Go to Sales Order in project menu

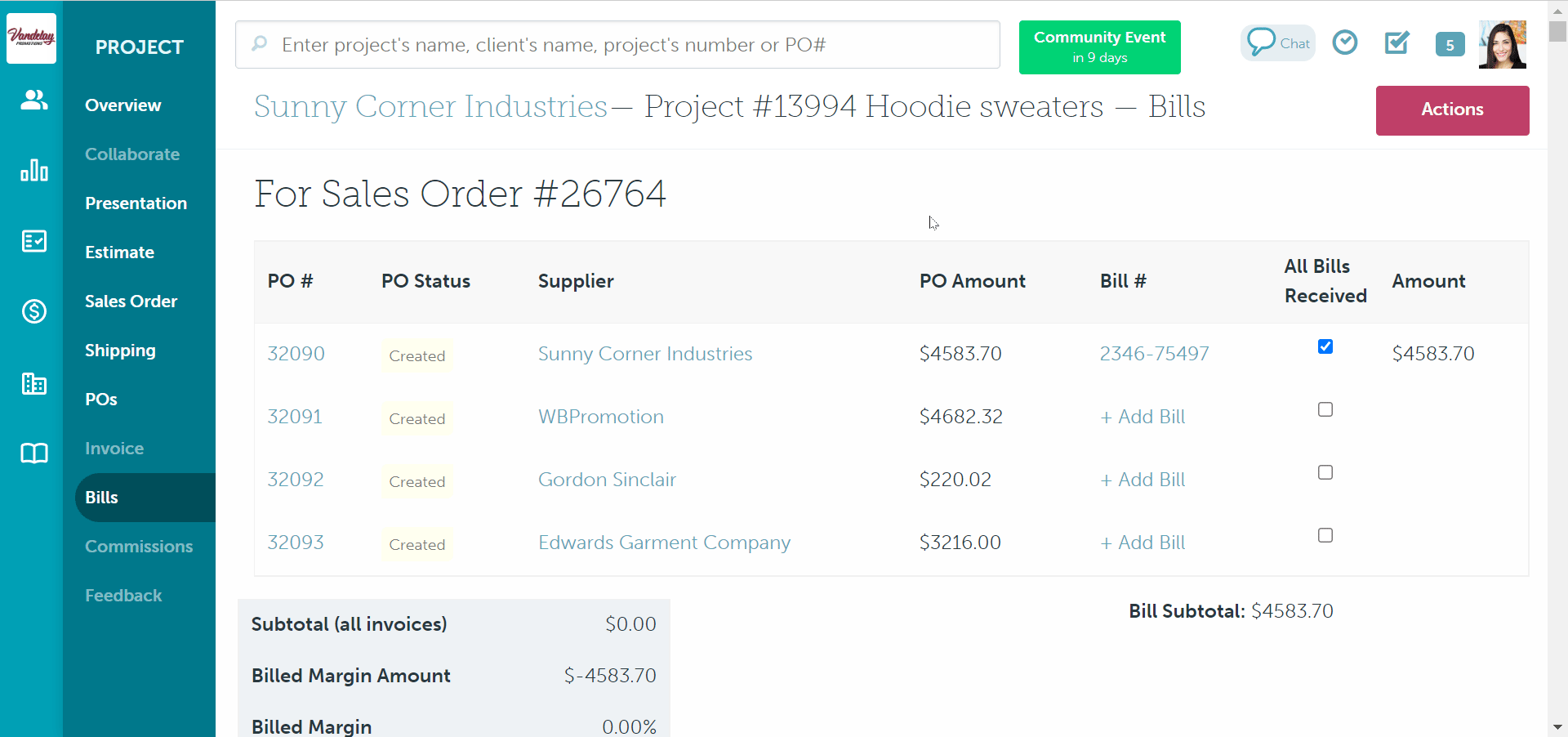point(131,301)
